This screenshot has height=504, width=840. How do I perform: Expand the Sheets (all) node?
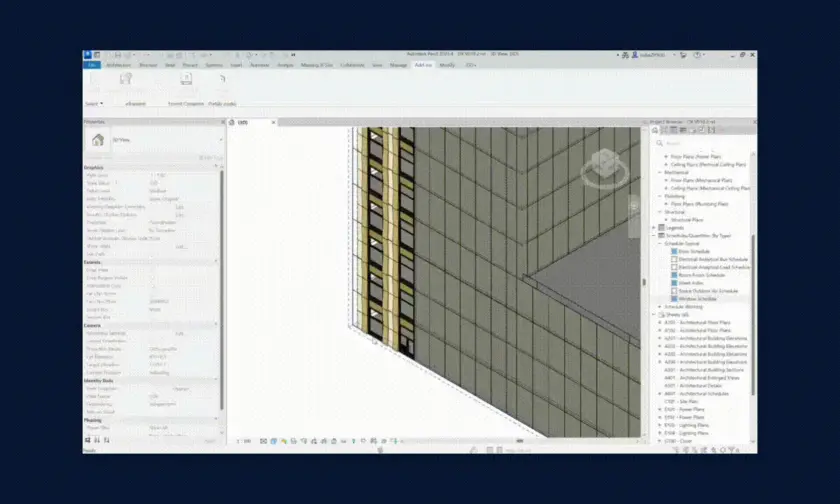pyautogui.click(x=654, y=315)
